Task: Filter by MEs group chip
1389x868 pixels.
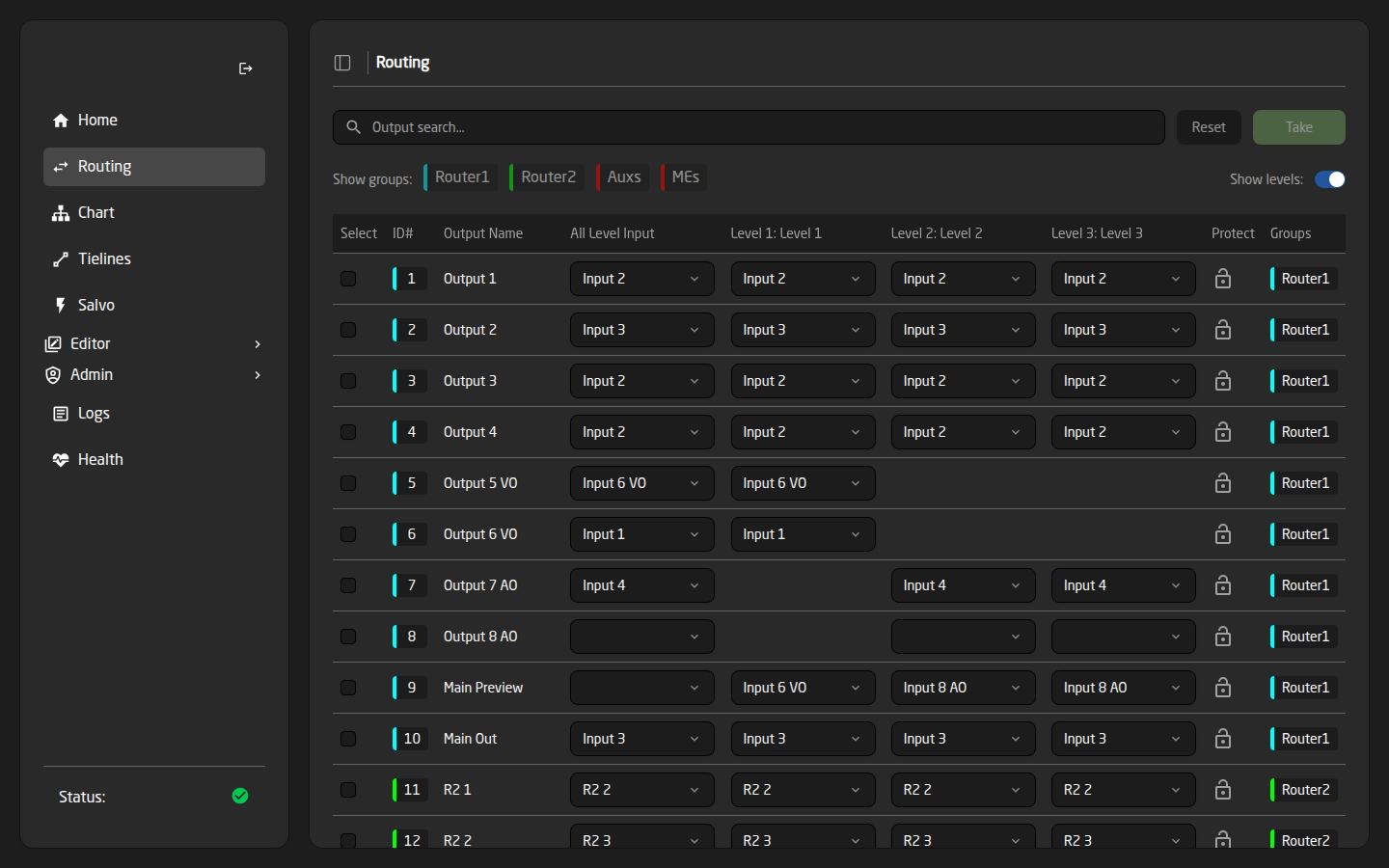Action: click(x=684, y=177)
